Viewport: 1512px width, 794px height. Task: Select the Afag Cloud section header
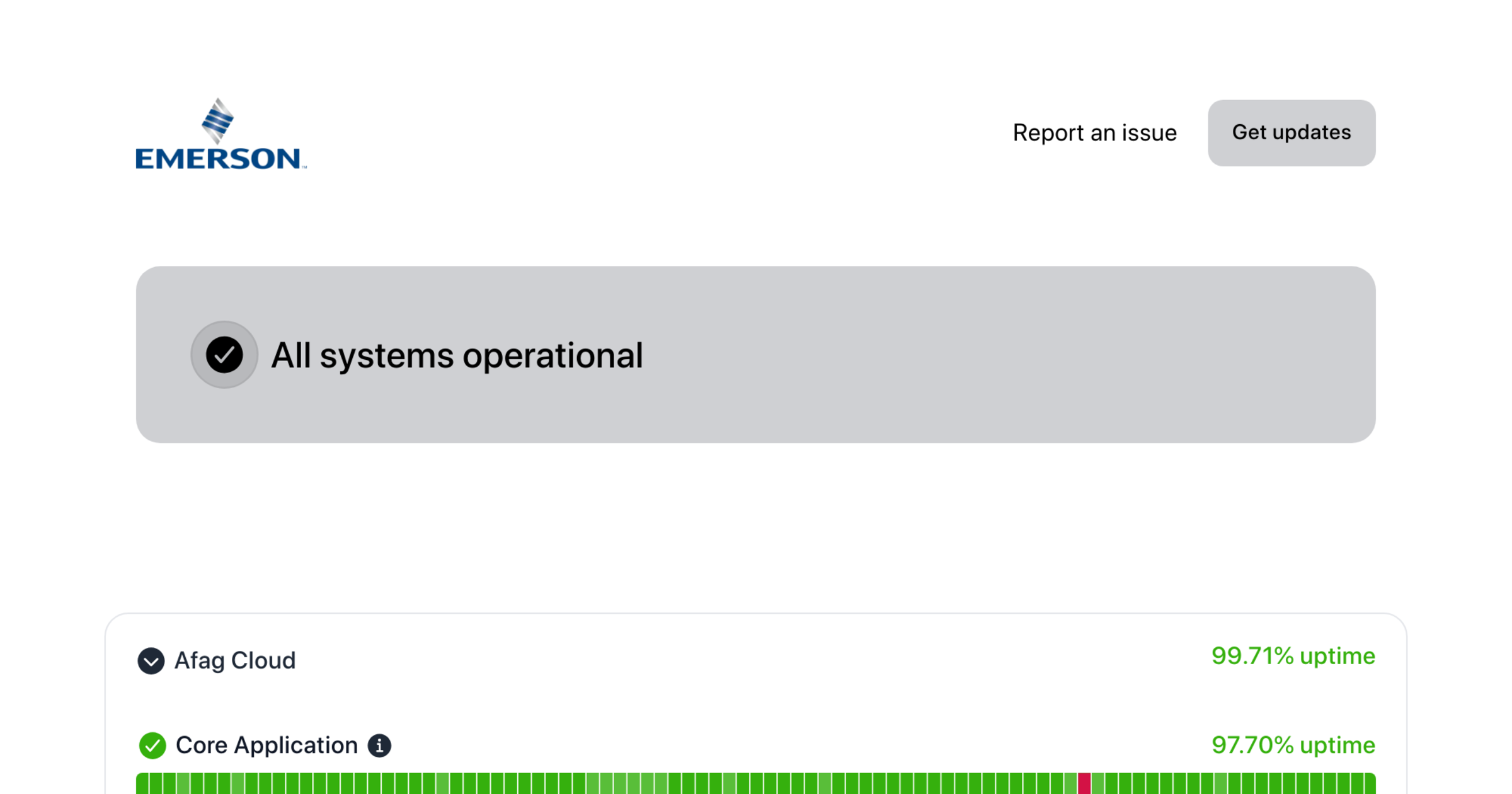coord(234,661)
